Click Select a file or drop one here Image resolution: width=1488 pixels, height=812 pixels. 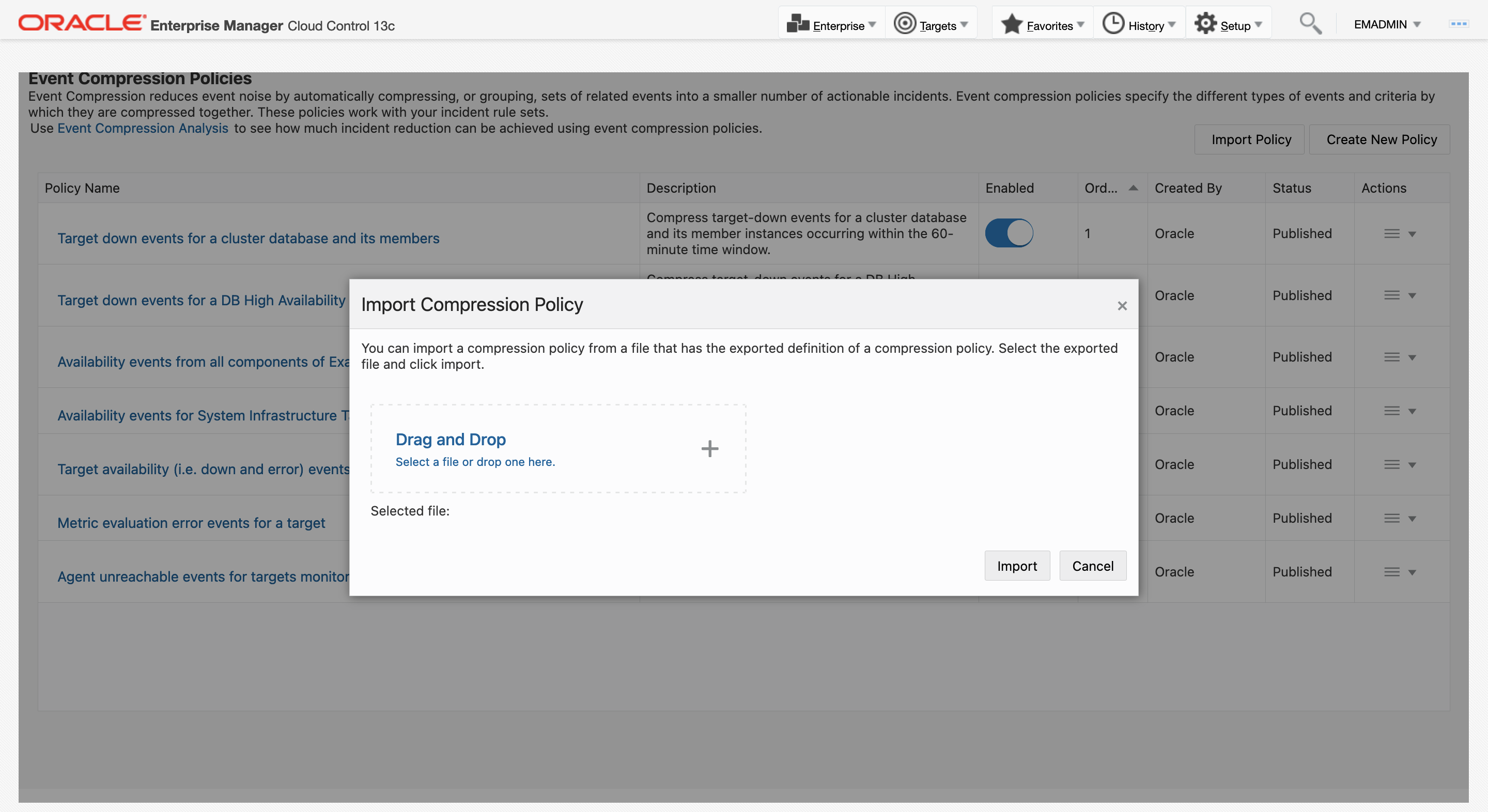pos(475,461)
